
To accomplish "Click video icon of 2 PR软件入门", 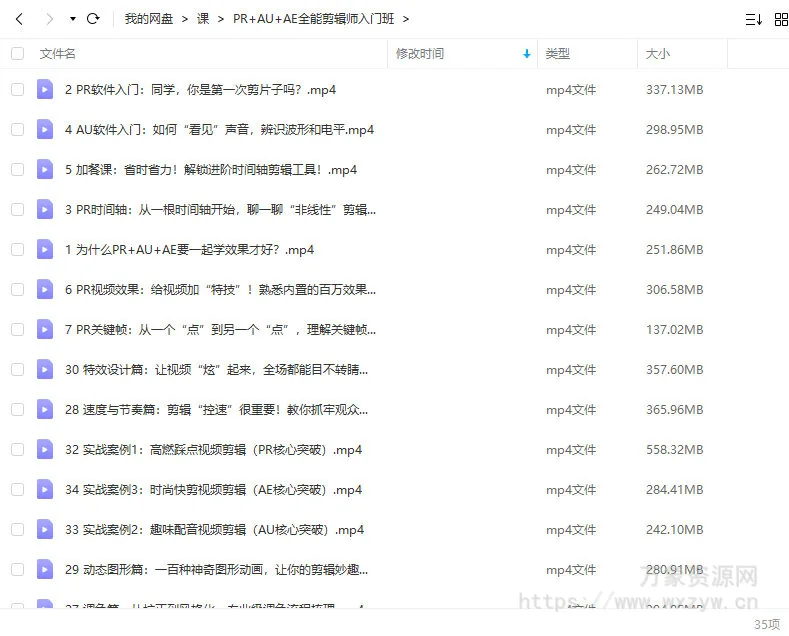I will (x=45, y=90).
